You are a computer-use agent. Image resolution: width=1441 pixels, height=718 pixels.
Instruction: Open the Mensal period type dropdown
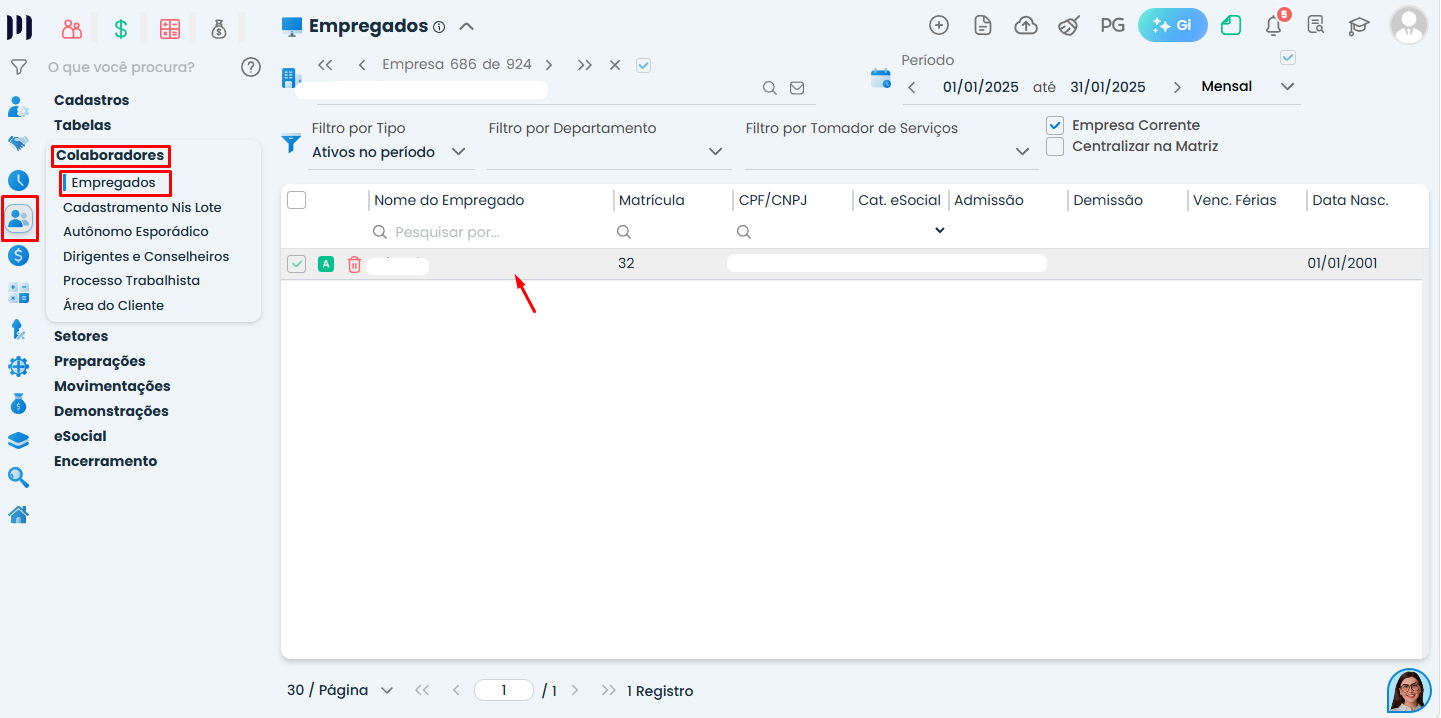click(x=1288, y=87)
